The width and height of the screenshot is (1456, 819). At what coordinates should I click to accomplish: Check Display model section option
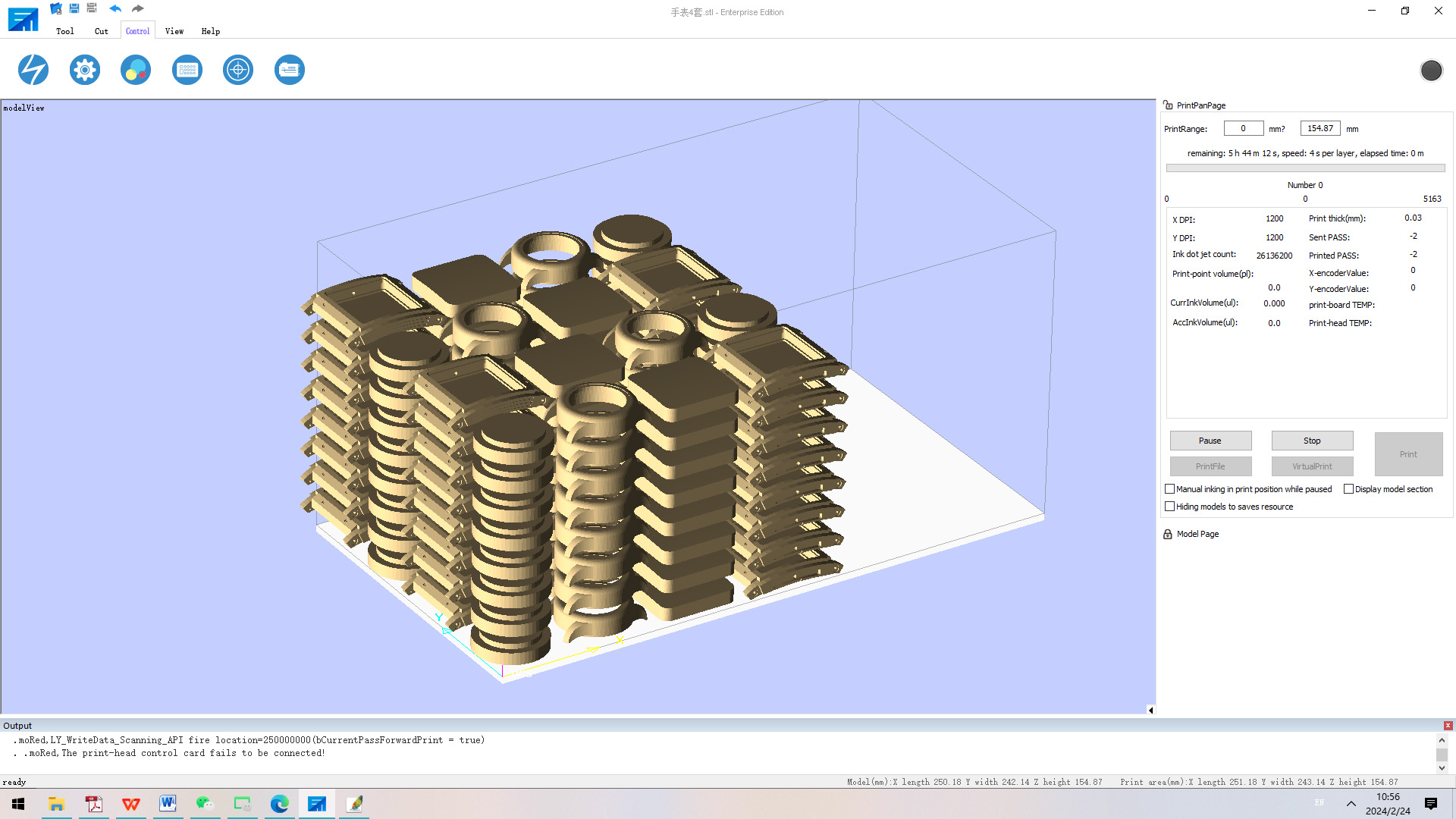(x=1348, y=489)
